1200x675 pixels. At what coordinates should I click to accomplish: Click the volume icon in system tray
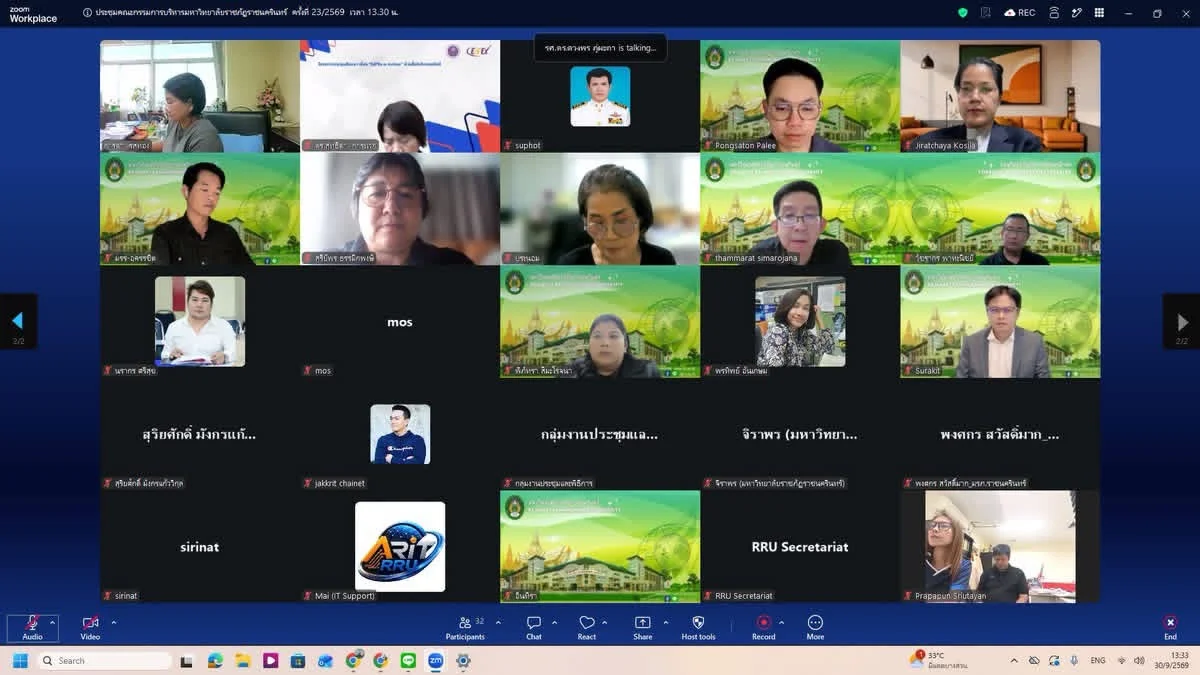(1139, 661)
